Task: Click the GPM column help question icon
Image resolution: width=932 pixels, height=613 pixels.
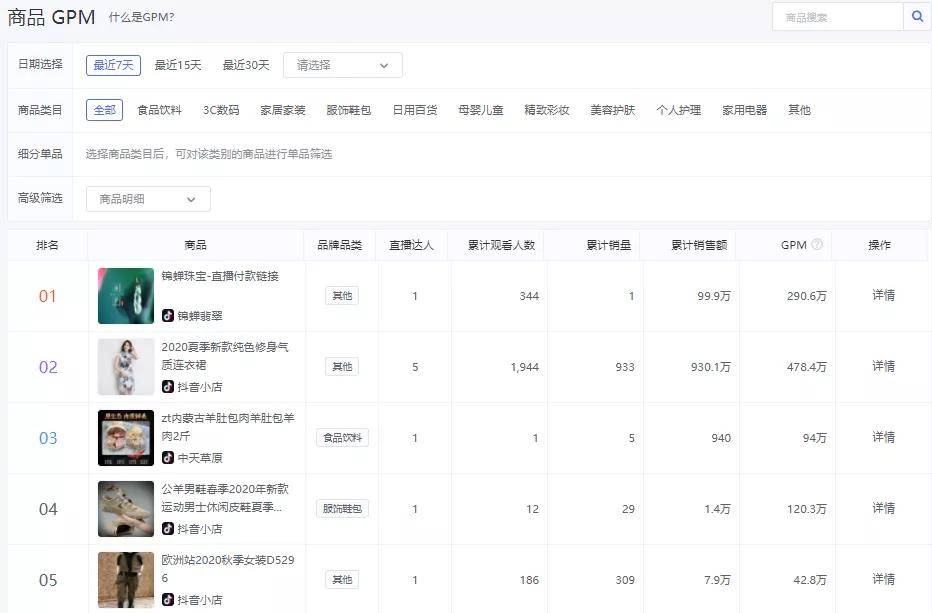Action: coord(817,244)
